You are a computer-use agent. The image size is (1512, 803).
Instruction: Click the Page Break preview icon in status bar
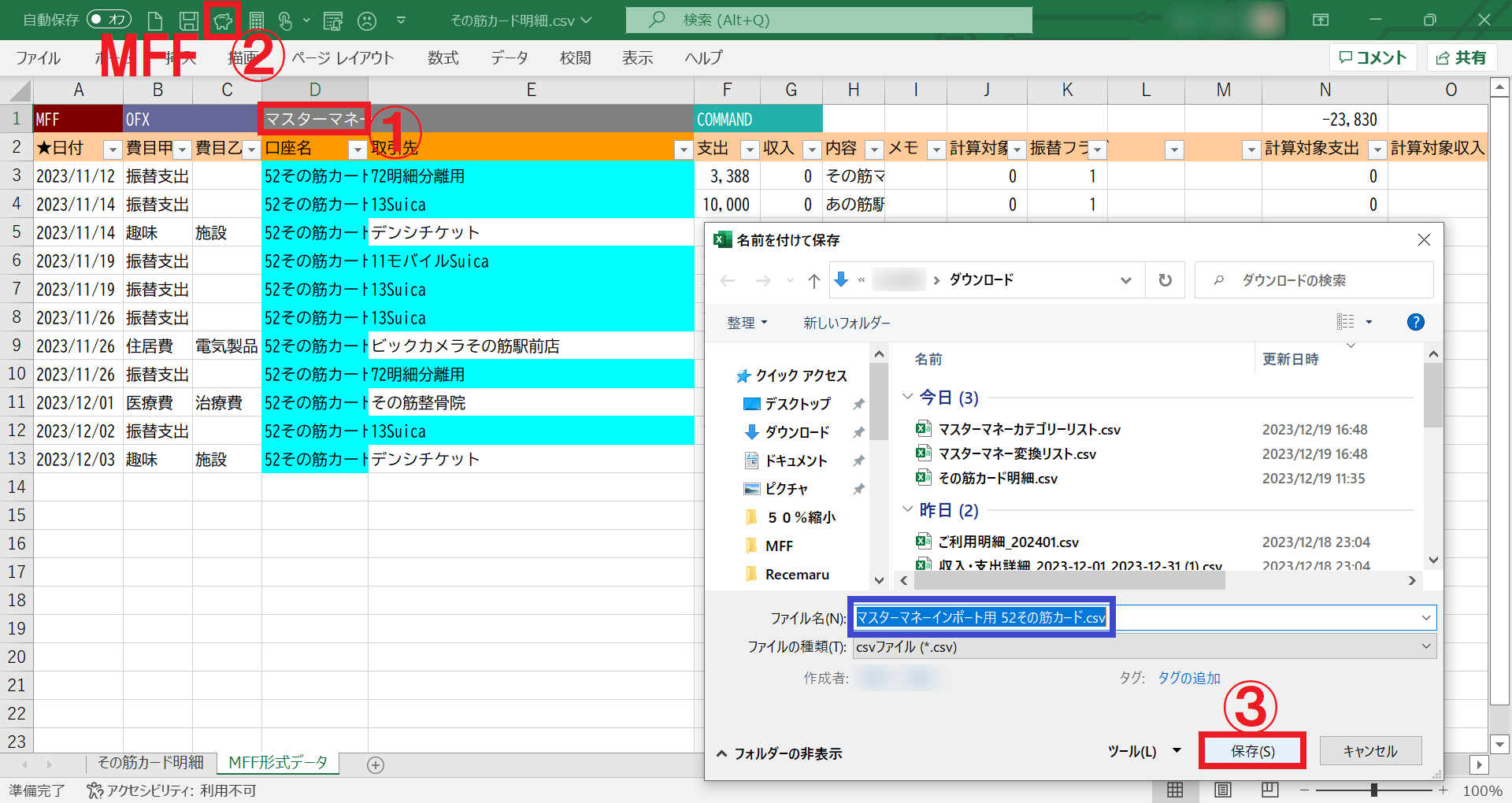(x=1269, y=790)
